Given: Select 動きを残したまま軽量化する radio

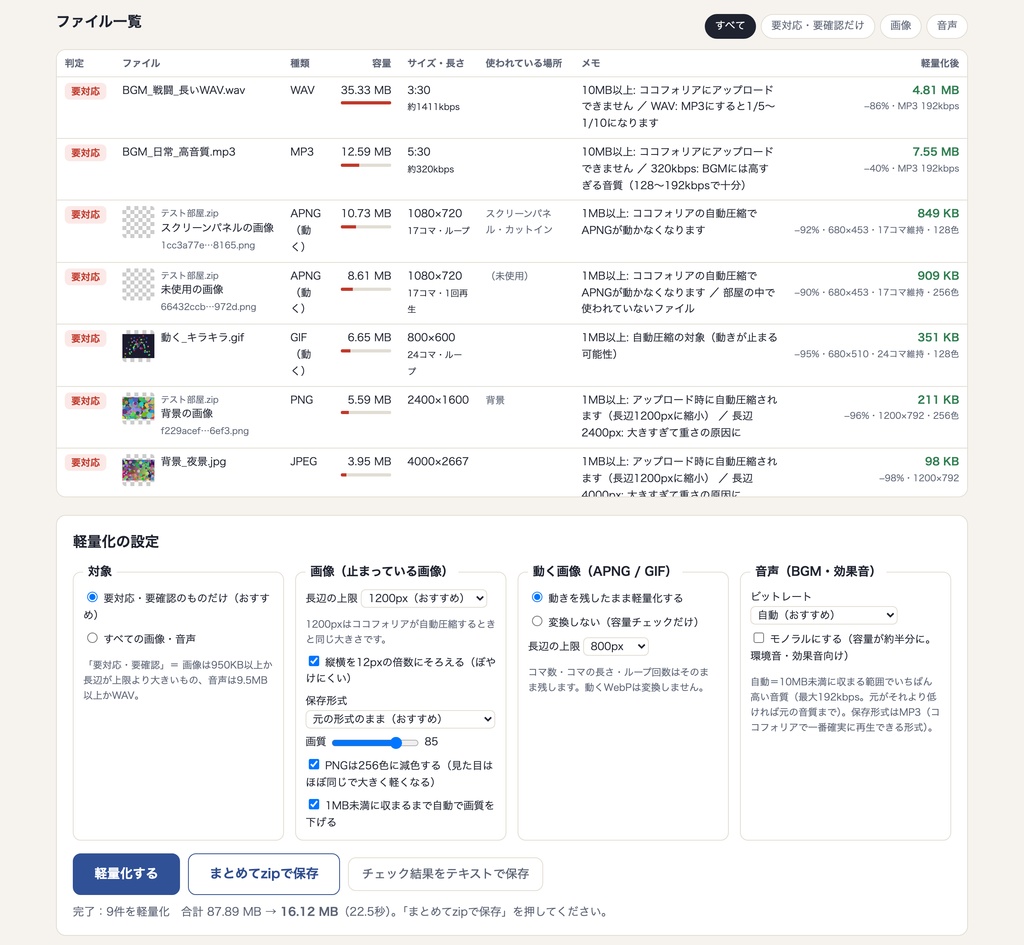Looking at the screenshot, I should [x=537, y=598].
